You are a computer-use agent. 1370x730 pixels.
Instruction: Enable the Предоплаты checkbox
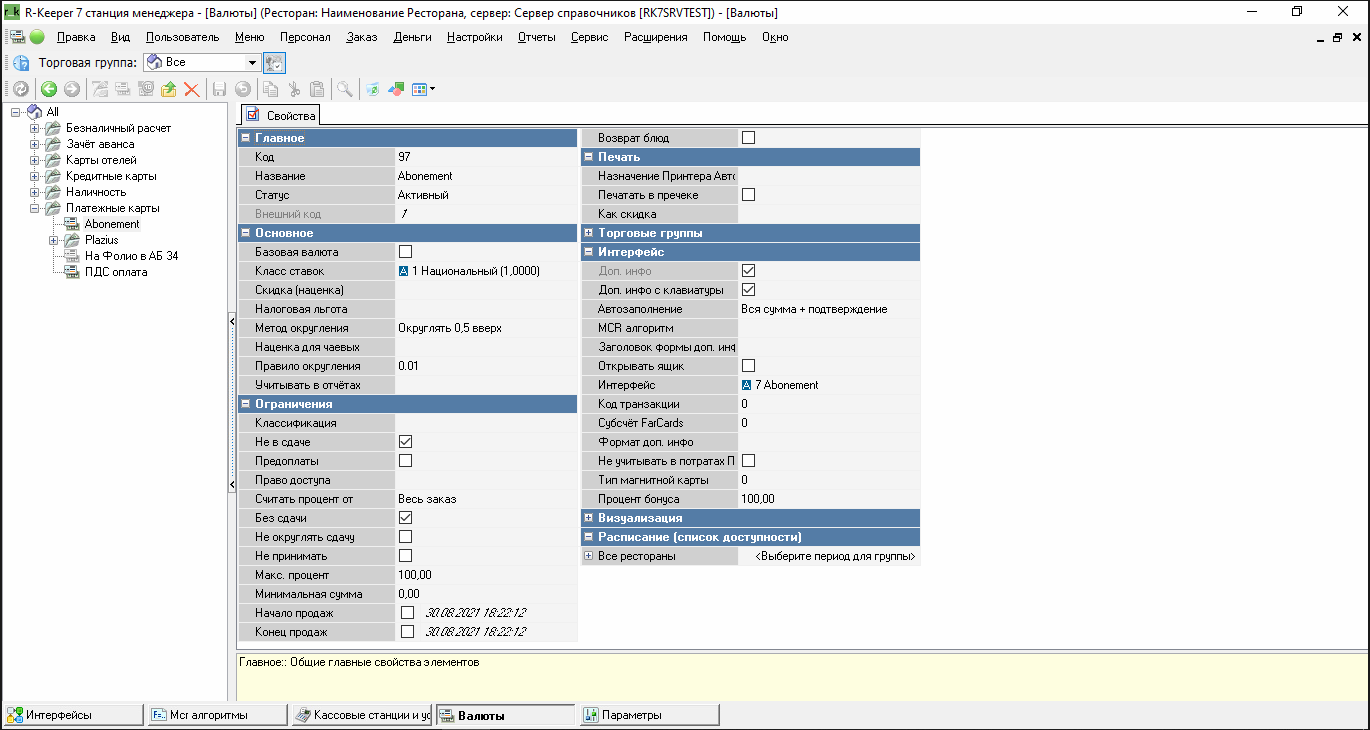[x=405, y=461]
